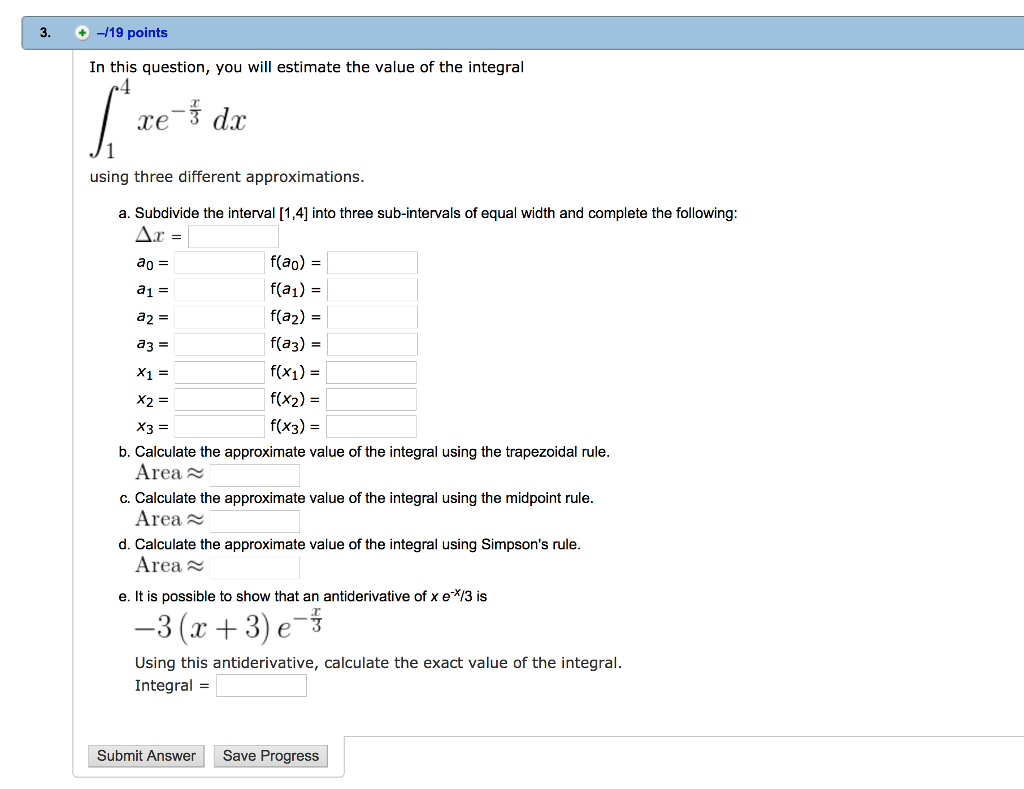Click the Submit Answer button
The height and width of the screenshot is (789, 1024).
point(146,756)
